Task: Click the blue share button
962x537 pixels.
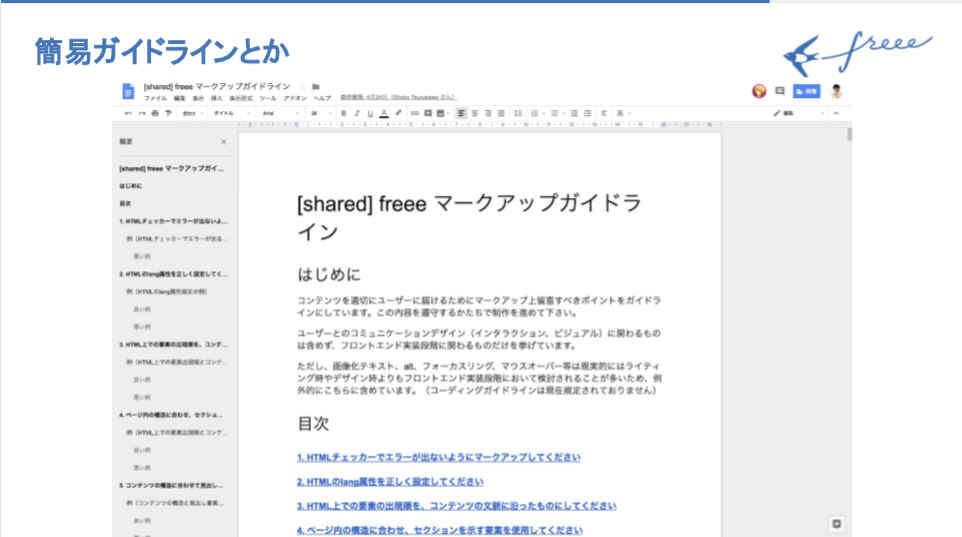Action: tap(806, 91)
